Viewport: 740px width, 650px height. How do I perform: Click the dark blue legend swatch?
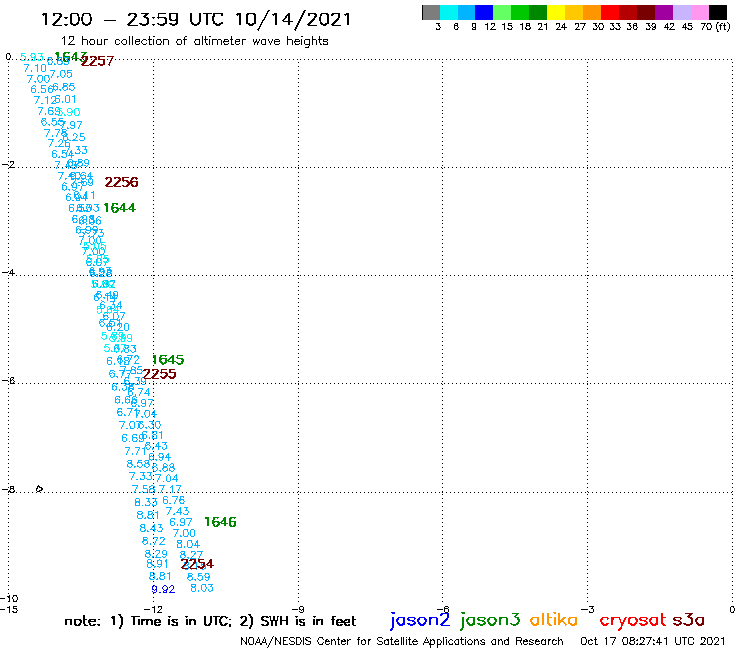click(484, 12)
